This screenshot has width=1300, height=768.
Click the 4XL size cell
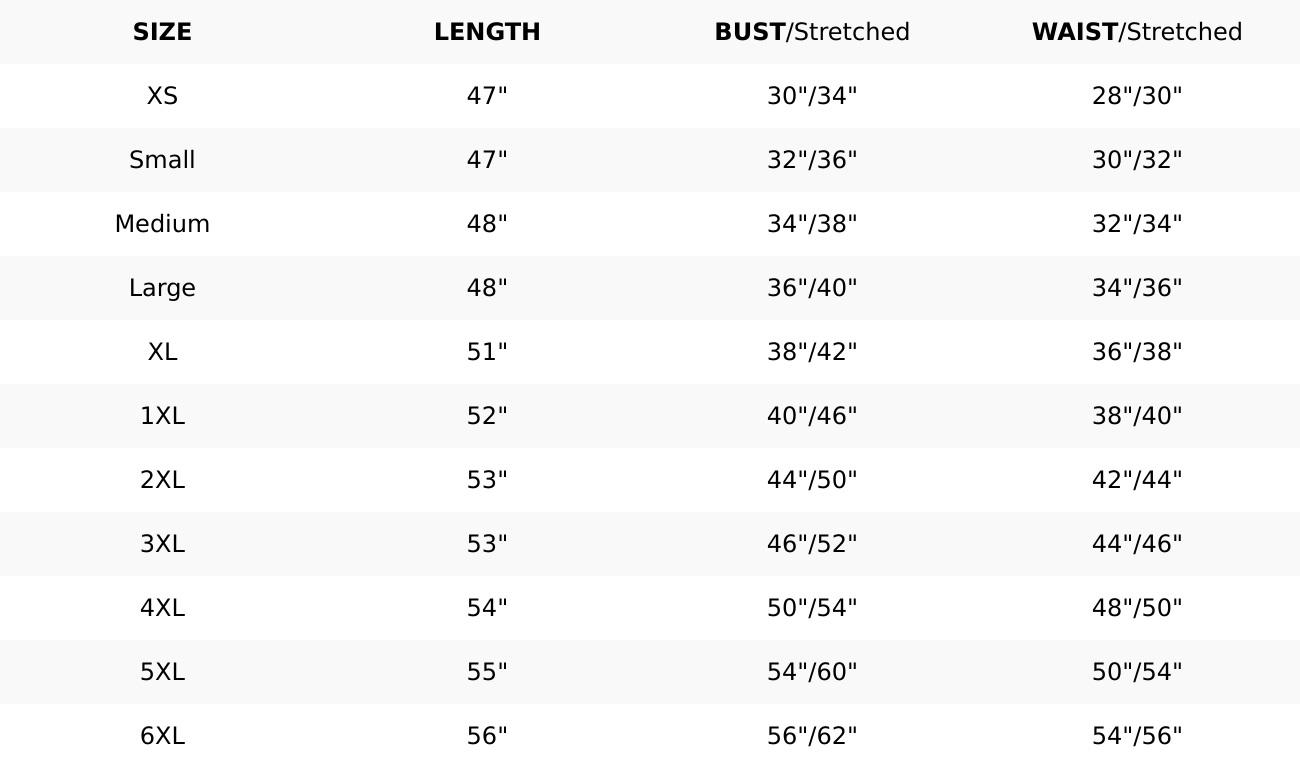tap(162, 608)
